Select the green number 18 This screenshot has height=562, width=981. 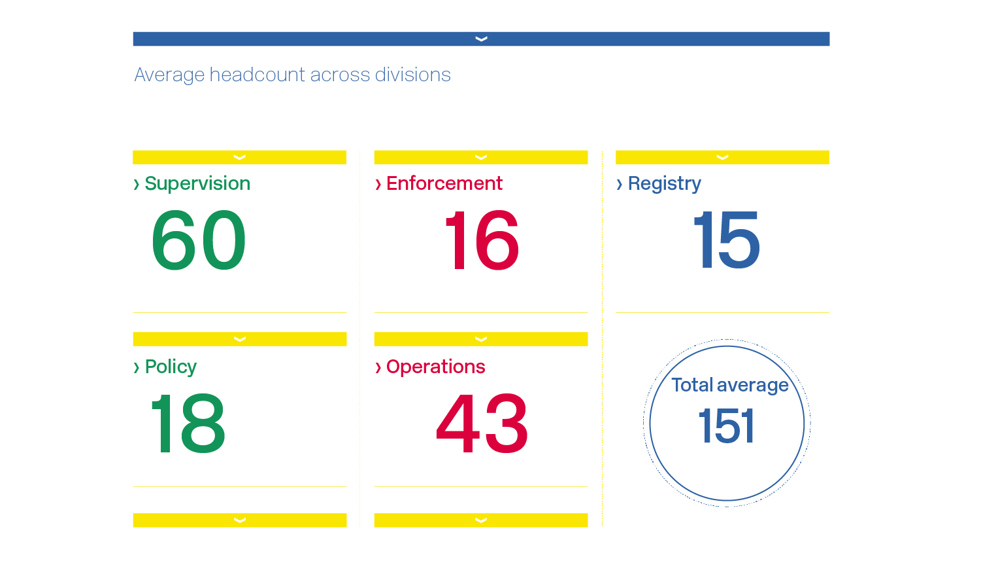pos(187,426)
